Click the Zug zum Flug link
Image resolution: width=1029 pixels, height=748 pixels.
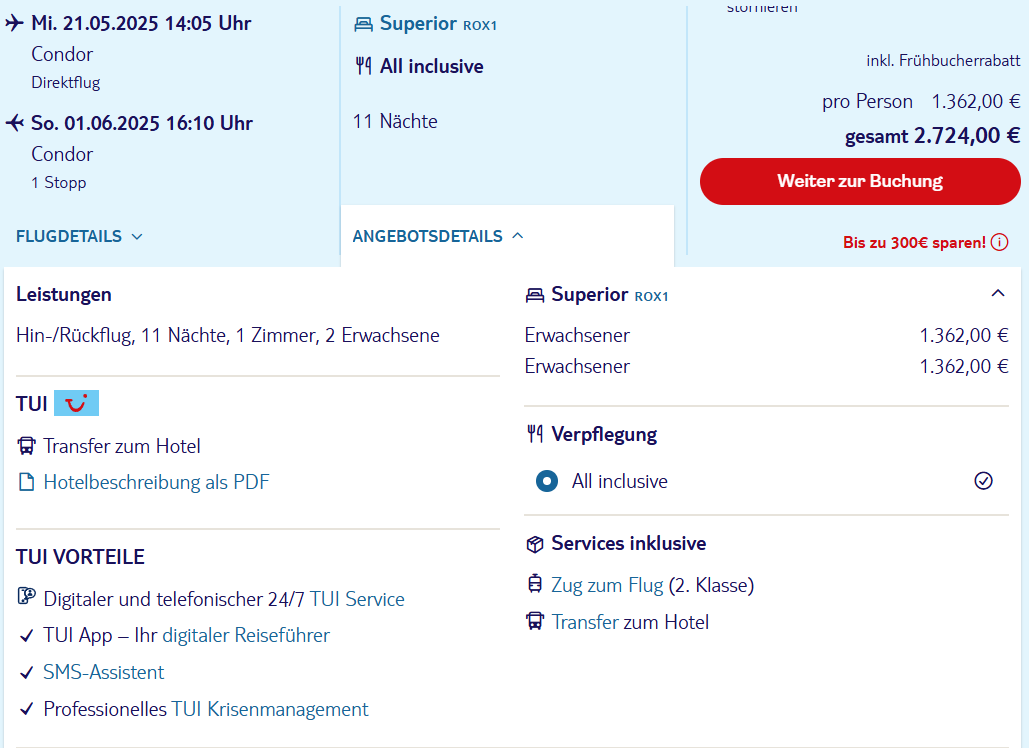coord(607,586)
